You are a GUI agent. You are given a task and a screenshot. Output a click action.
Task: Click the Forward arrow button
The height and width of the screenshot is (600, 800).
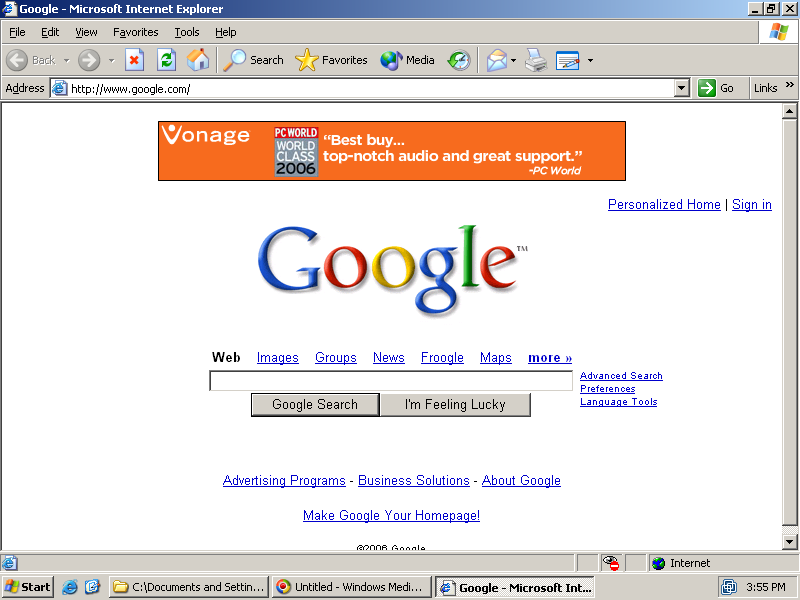pyautogui.click(x=89, y=60)
